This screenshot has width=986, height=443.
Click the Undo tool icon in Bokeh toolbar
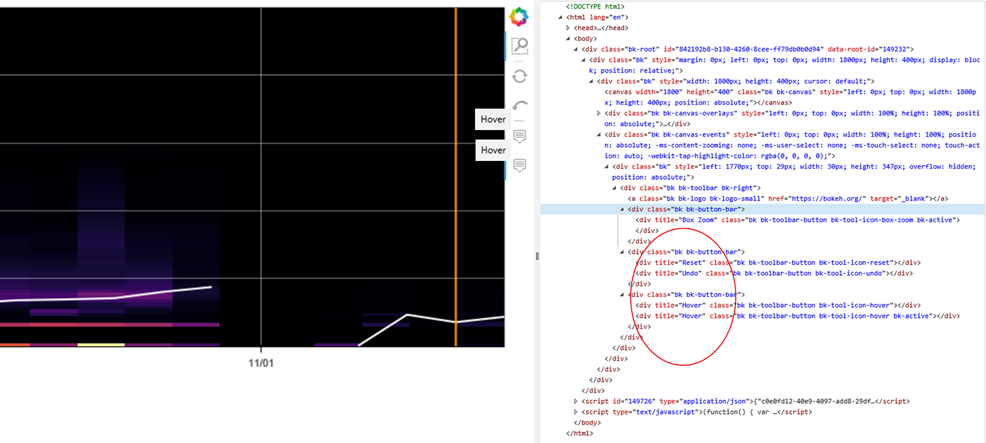519,105
